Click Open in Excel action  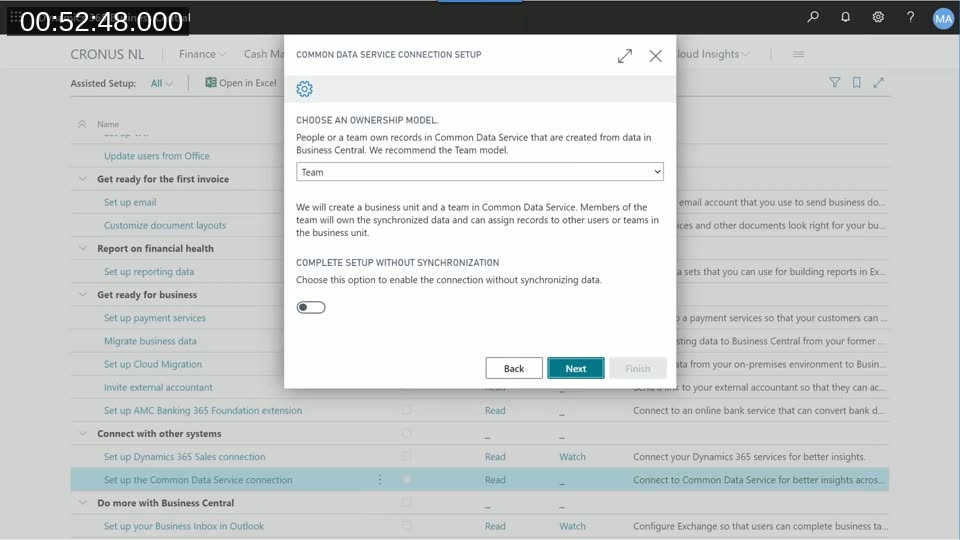coord(241,83)
